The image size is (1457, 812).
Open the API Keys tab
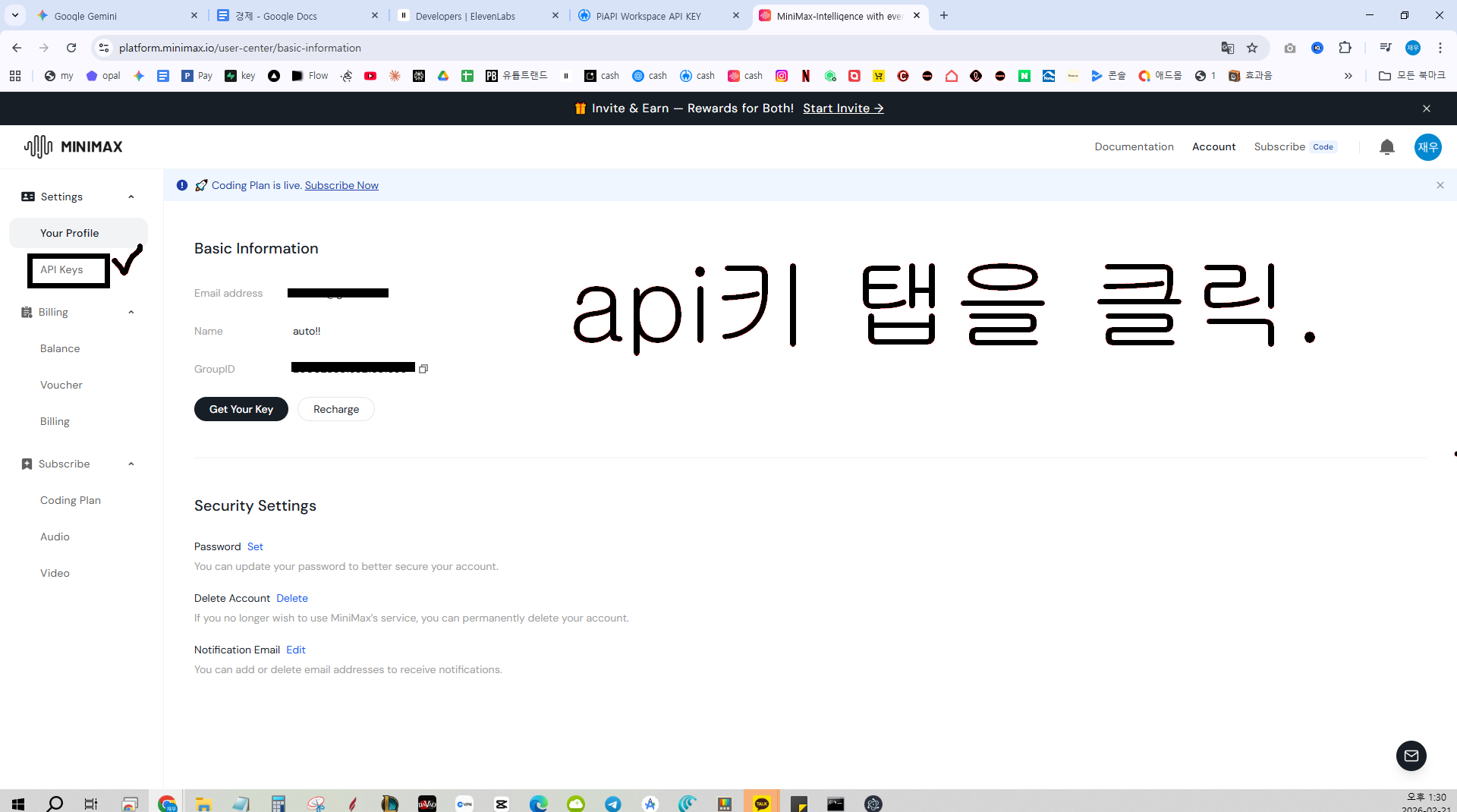61,269
